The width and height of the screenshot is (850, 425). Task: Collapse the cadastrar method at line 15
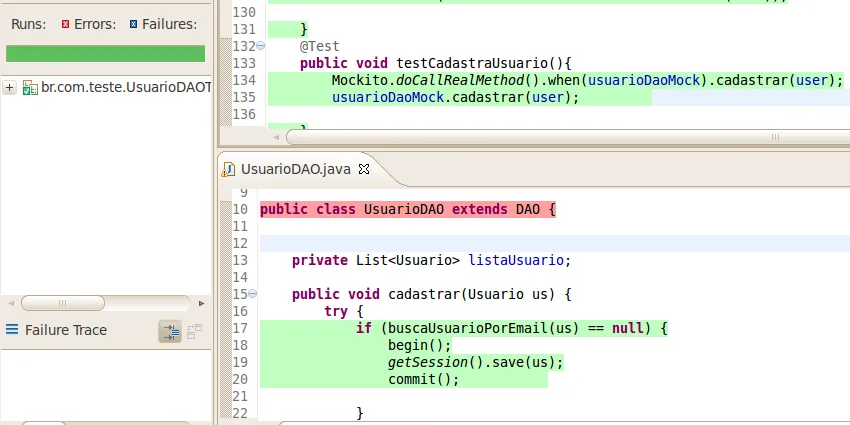click(251, 294)
